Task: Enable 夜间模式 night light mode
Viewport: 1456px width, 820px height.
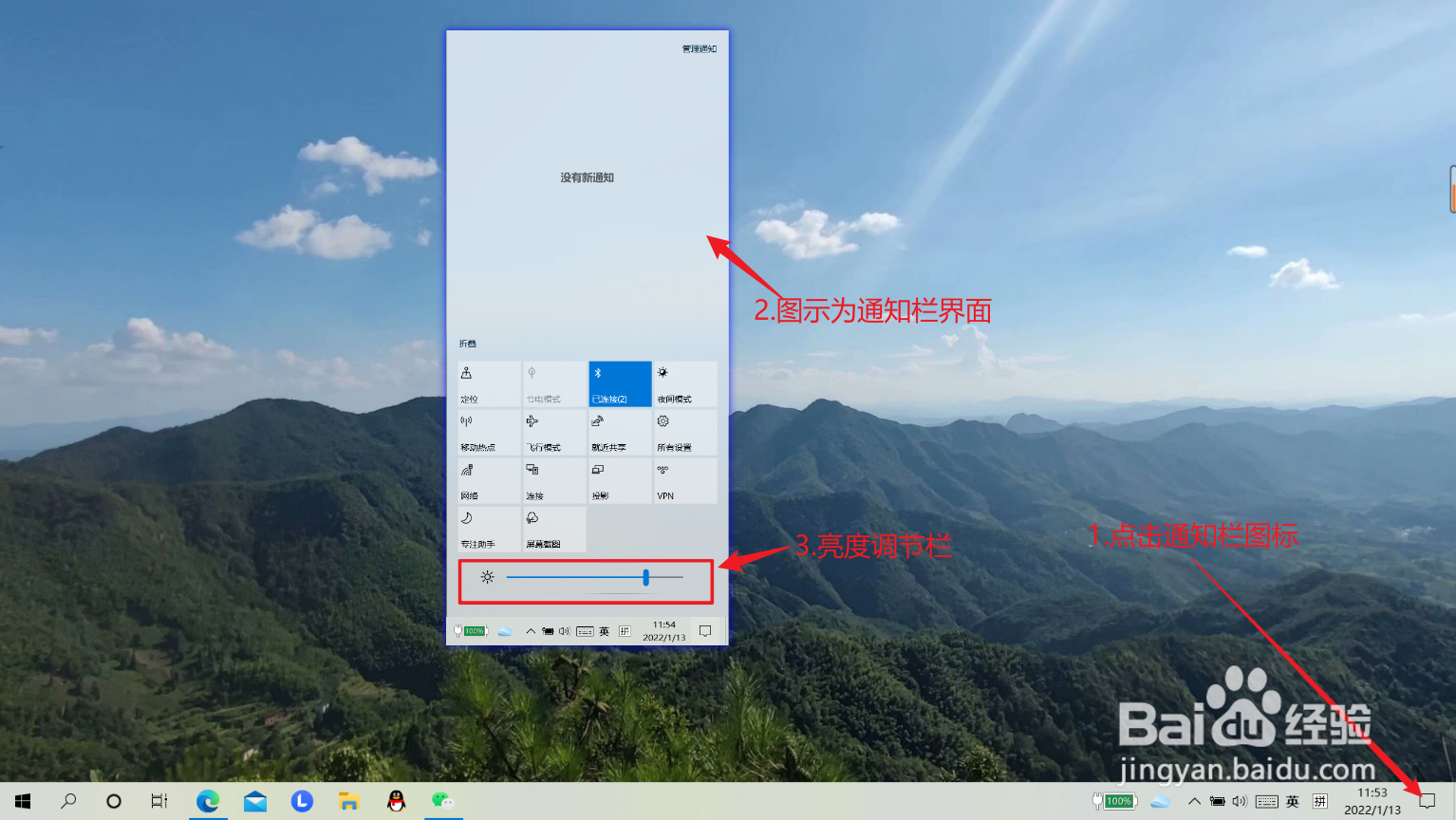Action: (x=685, y=384)
